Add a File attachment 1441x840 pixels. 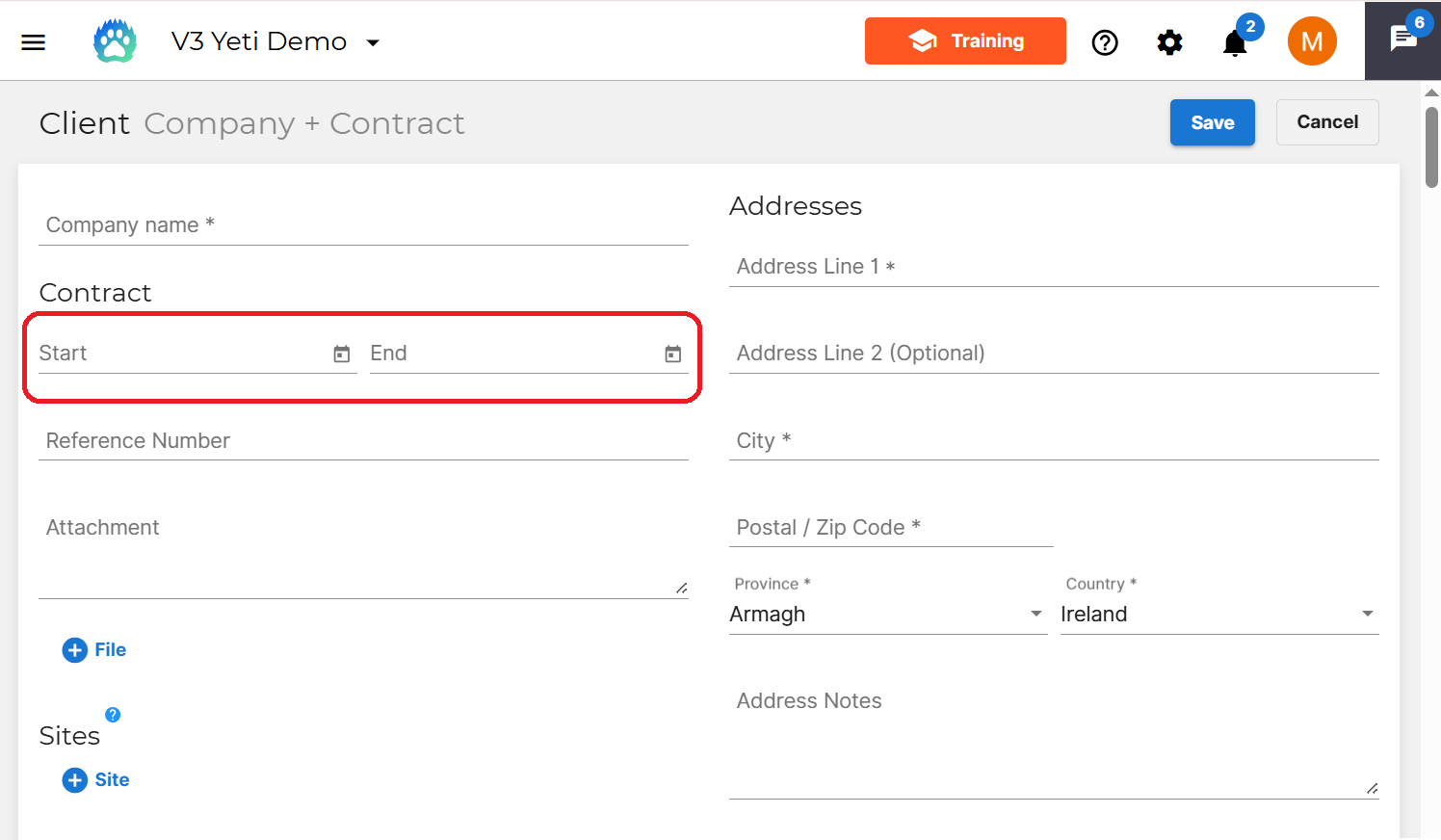[x=93, y=649]
